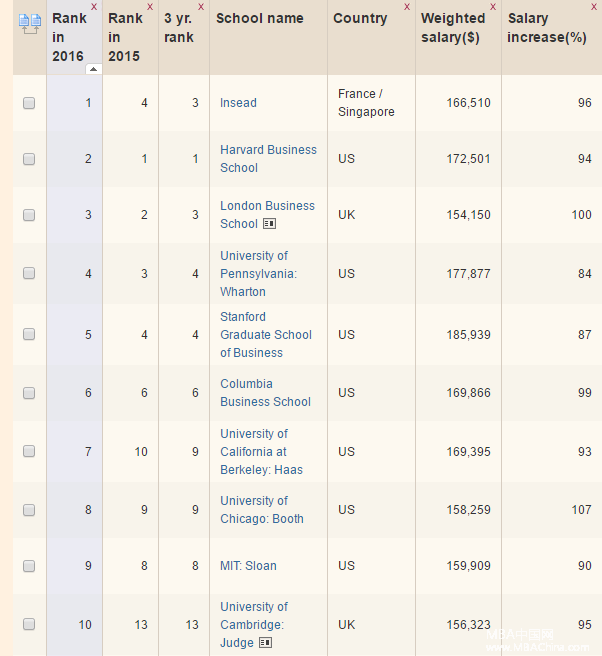
Task: Click MIT Sloan salary 159,909
Action: pyautogui.click(x=468, y=566)
